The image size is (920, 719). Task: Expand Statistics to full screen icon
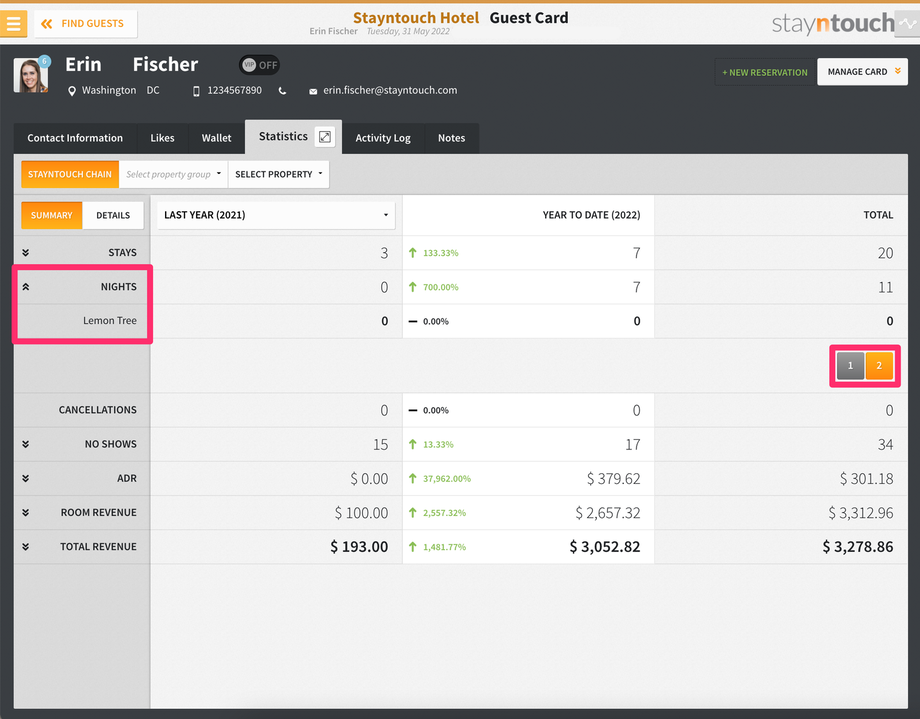click(x=324, y=137)
